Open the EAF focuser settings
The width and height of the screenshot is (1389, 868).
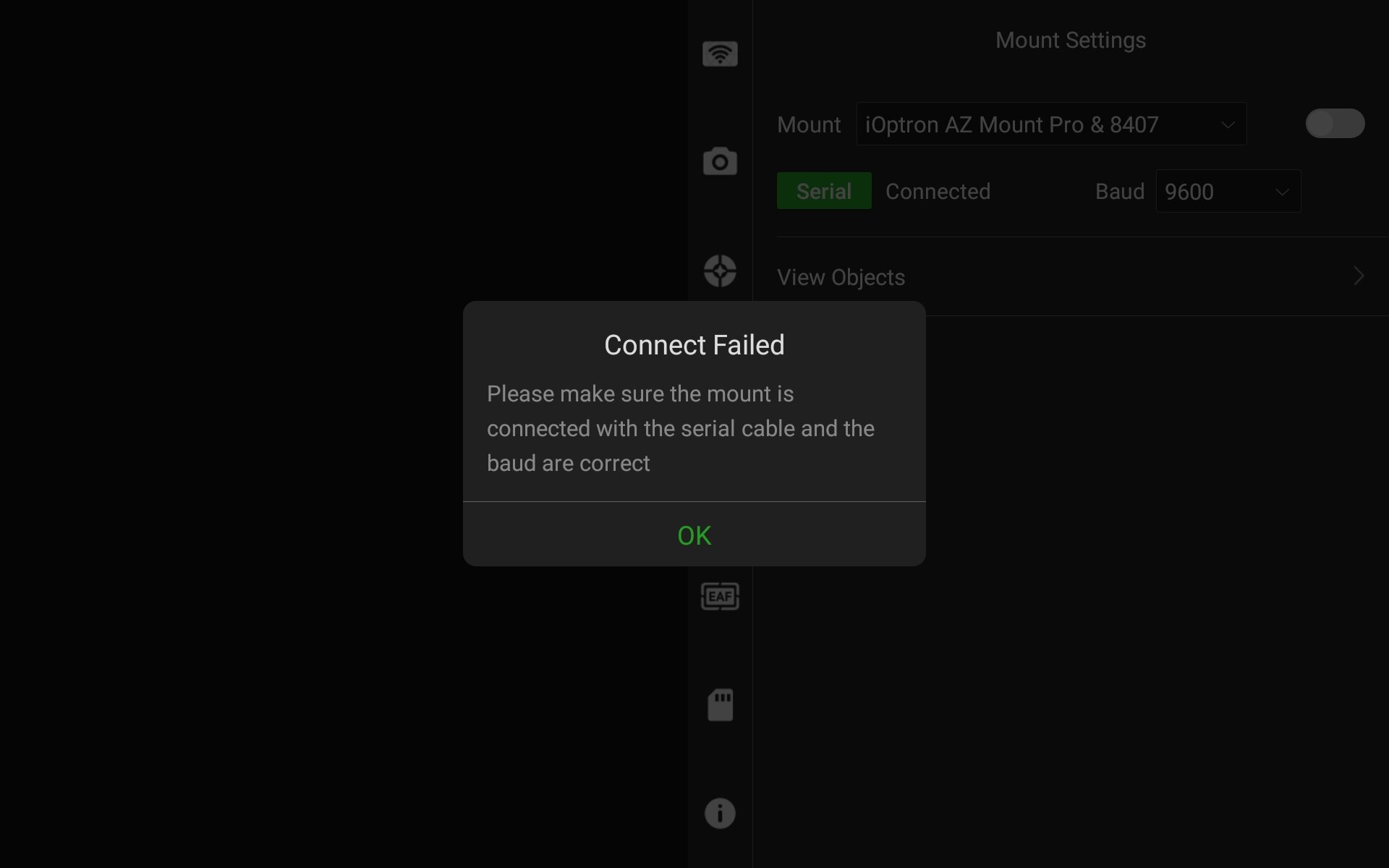[720, 596]
